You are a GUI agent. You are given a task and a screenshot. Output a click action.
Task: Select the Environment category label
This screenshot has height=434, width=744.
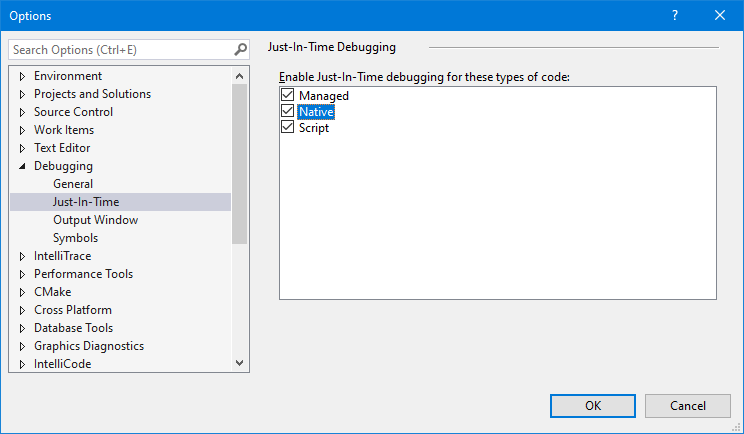tap(68, 76)
